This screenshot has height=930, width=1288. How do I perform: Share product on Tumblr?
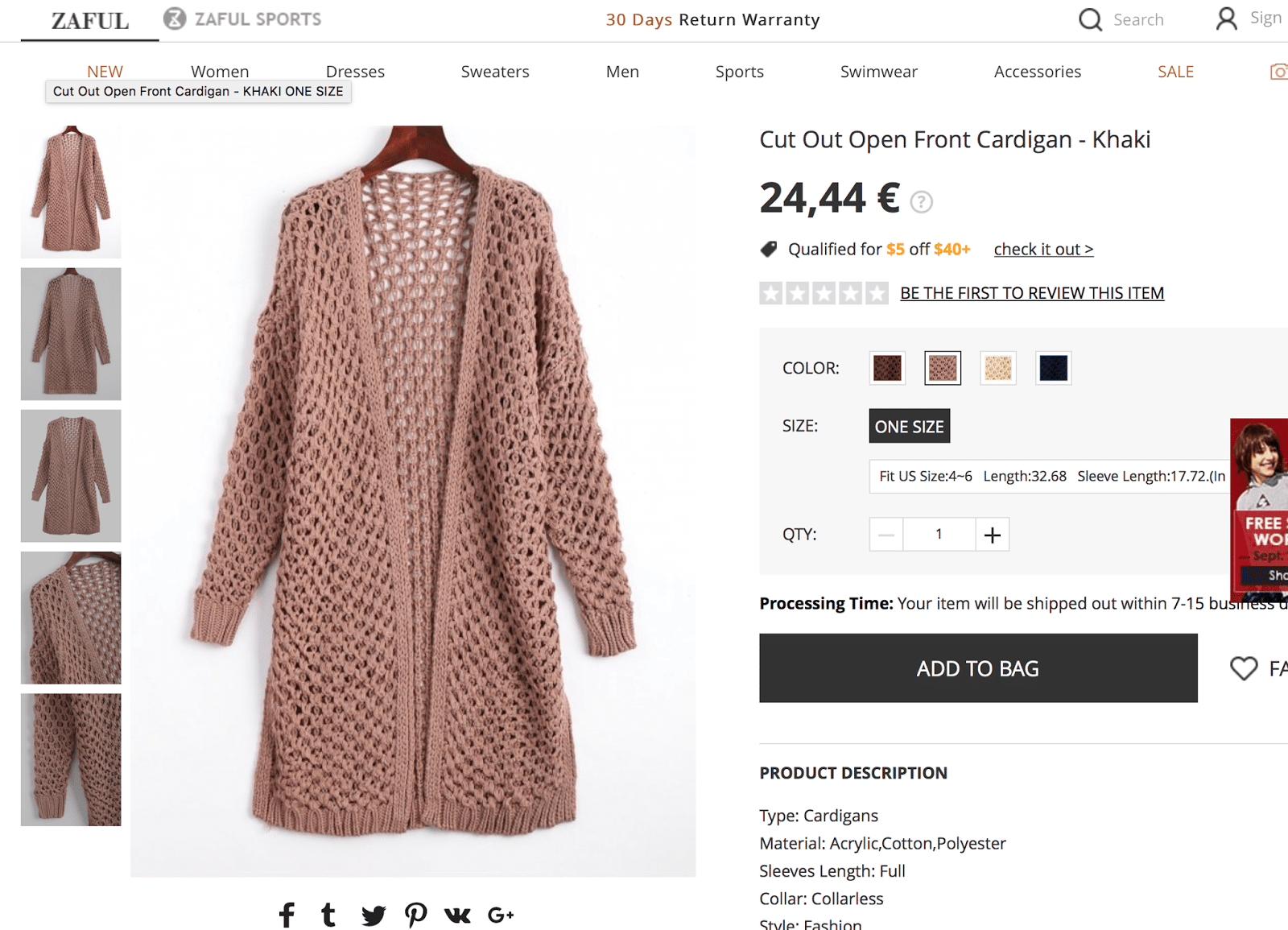point(328,915)
